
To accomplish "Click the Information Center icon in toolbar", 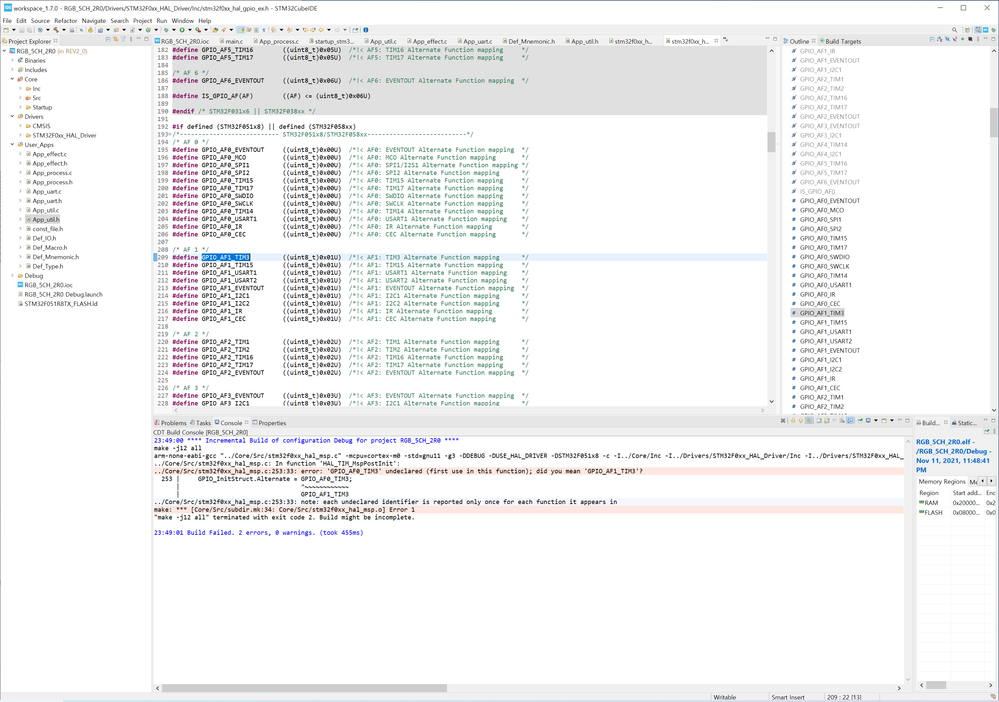I will [x=366, y=30].
